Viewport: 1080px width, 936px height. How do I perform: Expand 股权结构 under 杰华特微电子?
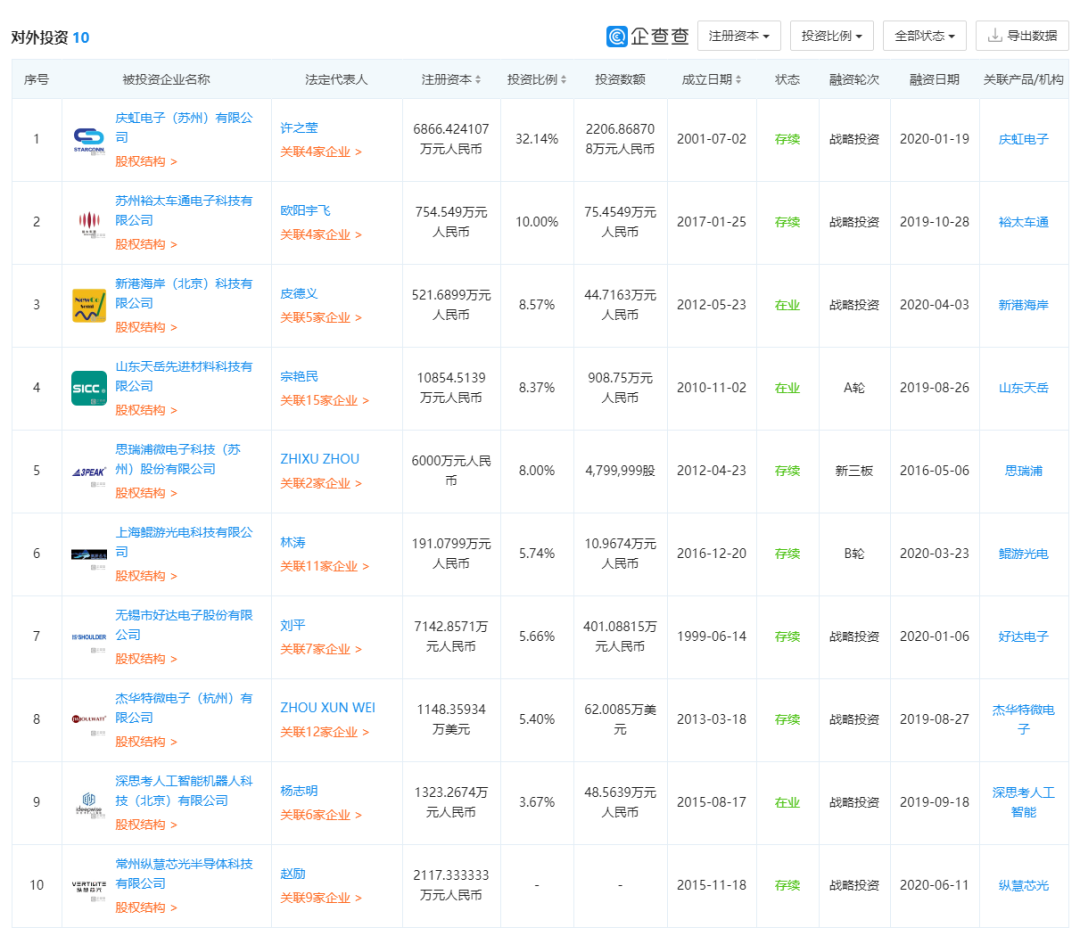146,742
